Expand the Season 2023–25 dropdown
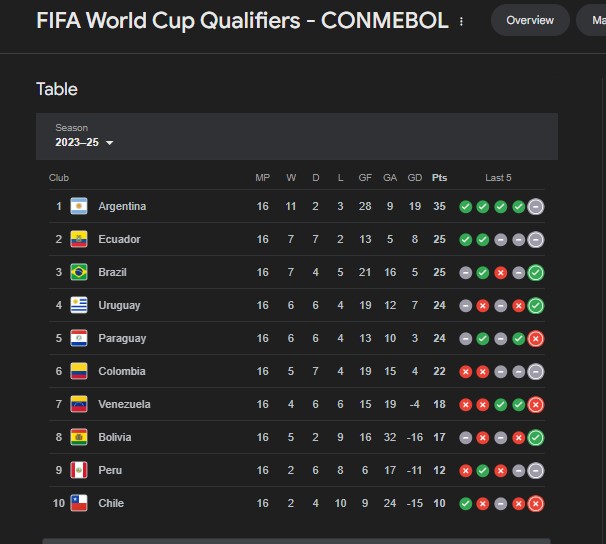The image size is (606, 544). click(x=85, y=143)
